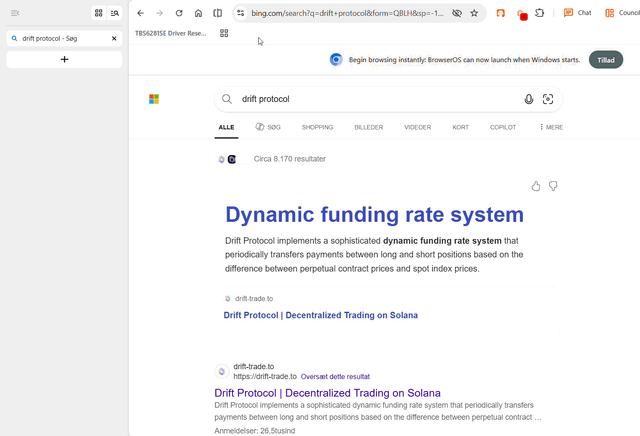Open the orange extension icon in toolbar

(500, 13)
